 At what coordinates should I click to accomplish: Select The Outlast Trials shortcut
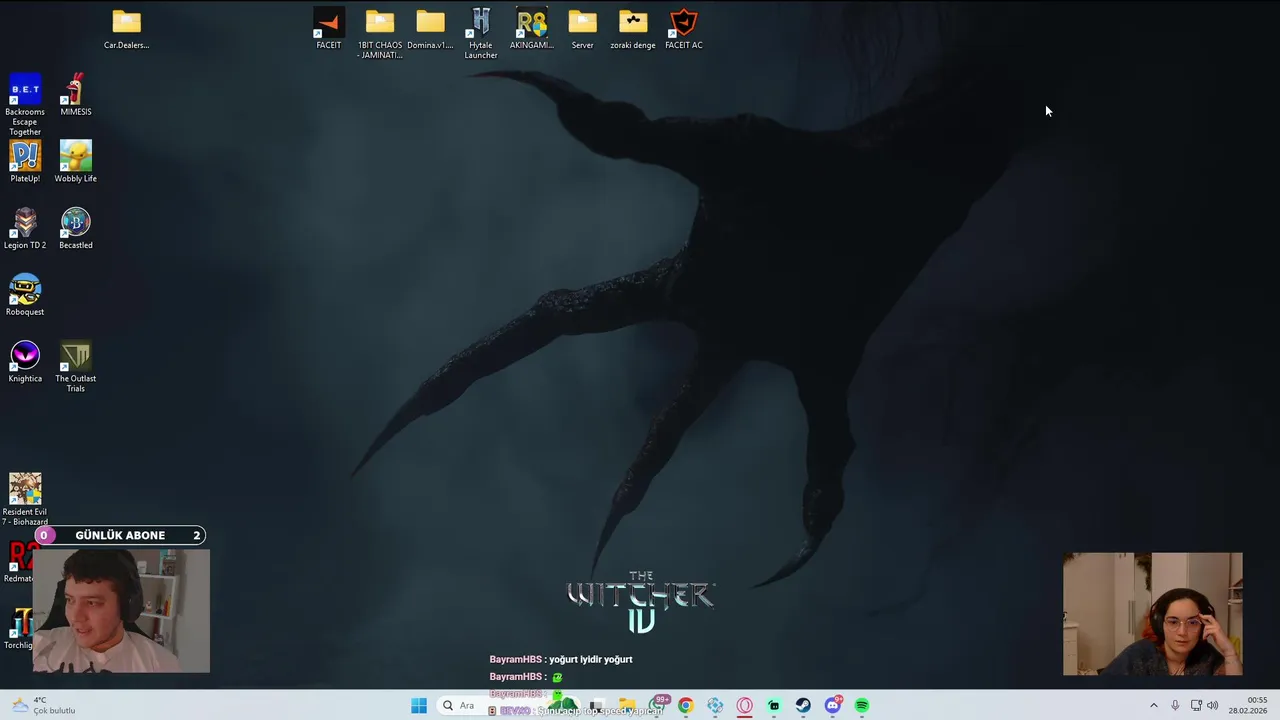click(76, 366)
